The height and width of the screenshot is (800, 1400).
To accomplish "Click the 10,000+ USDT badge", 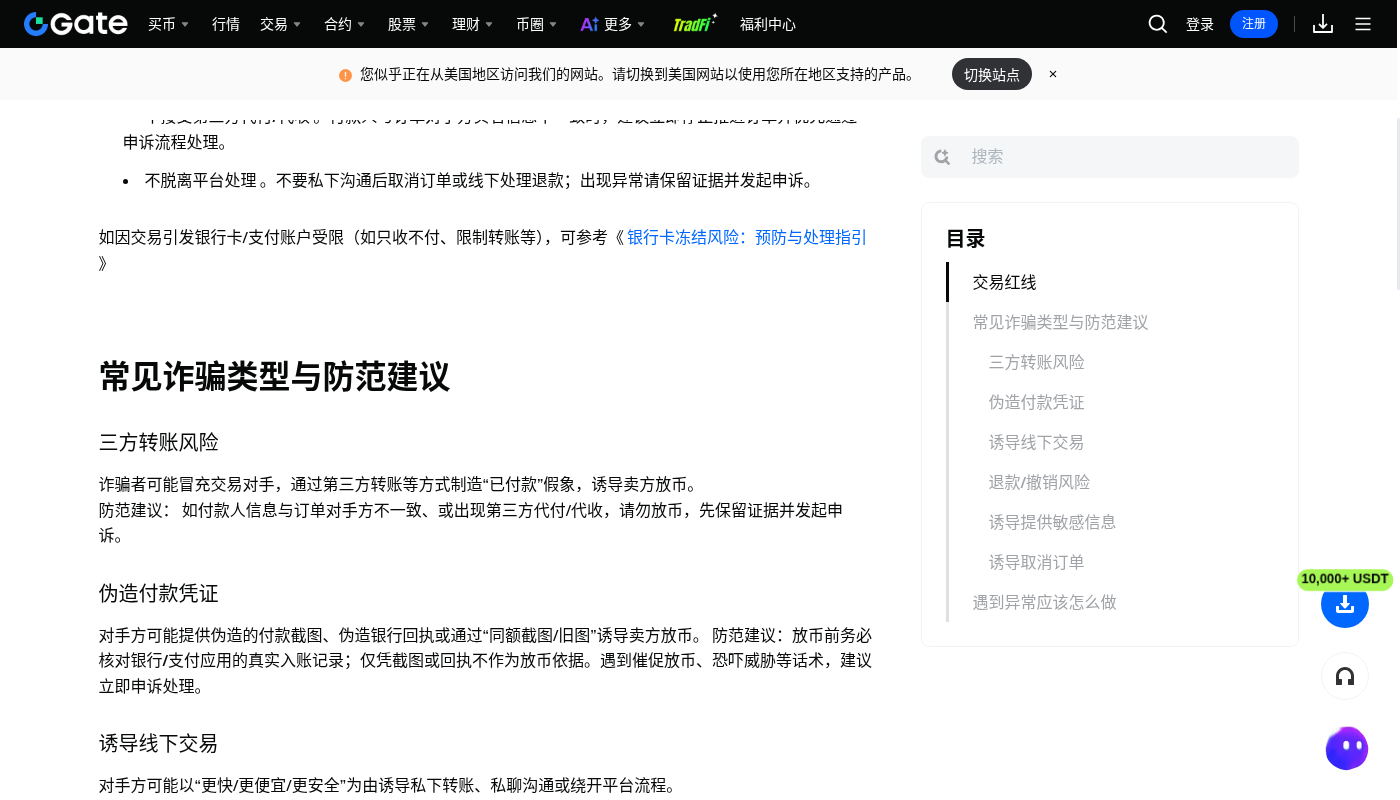I will 1345,579.
